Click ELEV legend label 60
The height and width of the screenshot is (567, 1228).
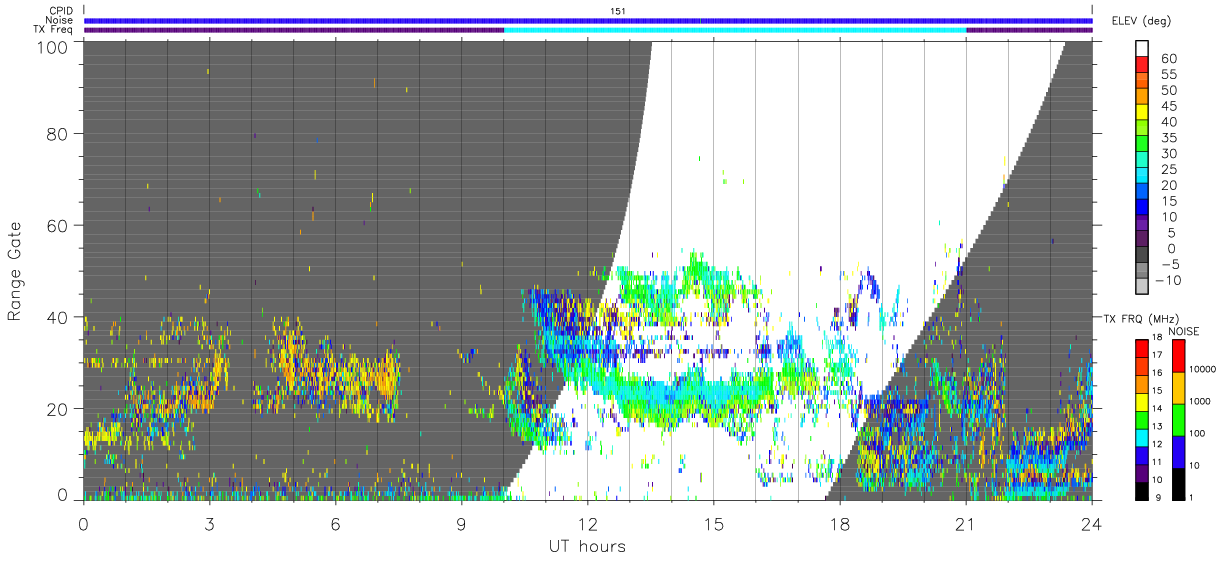(x=1167, y=58)
